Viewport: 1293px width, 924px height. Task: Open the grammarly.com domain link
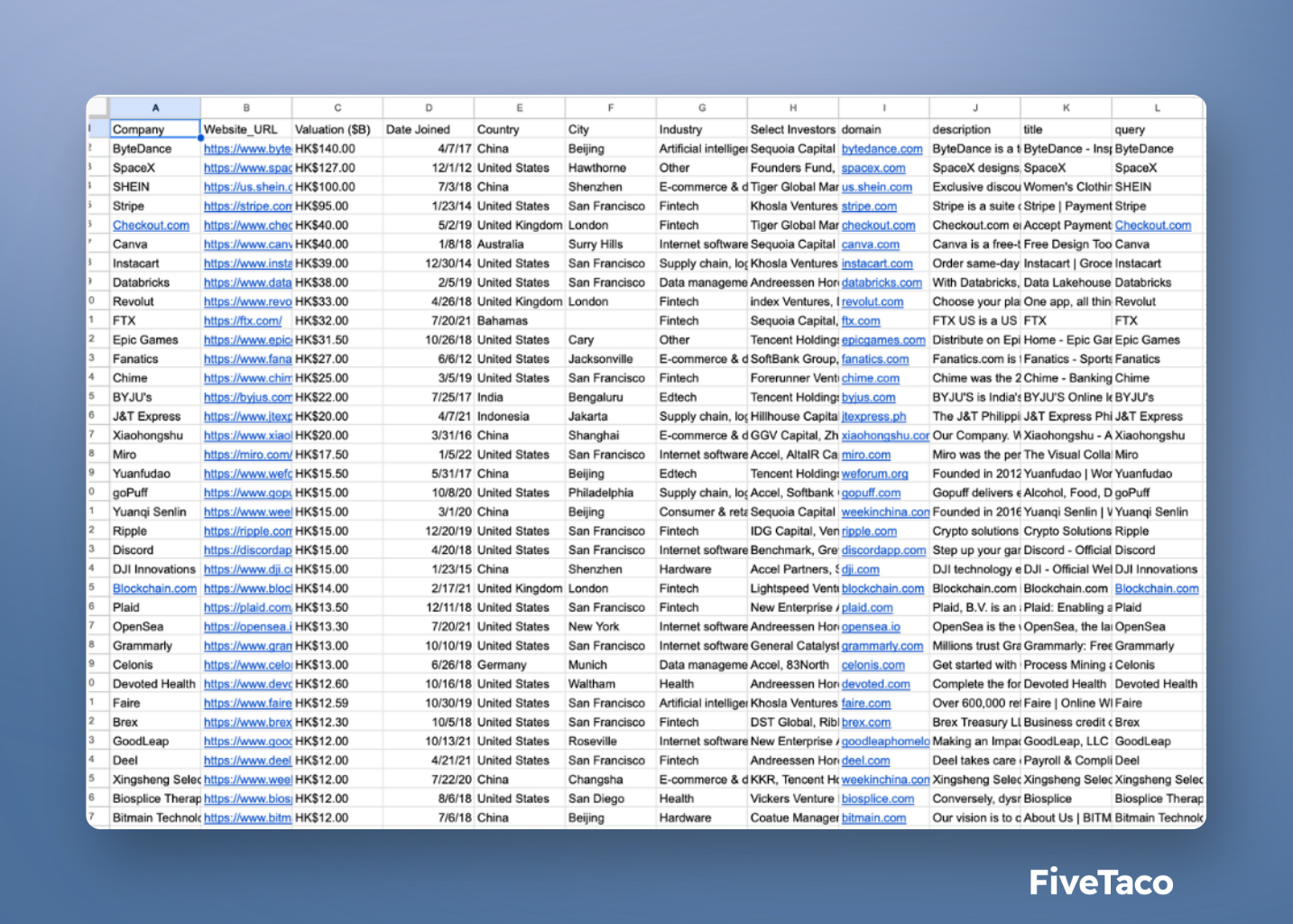(882, 646)
